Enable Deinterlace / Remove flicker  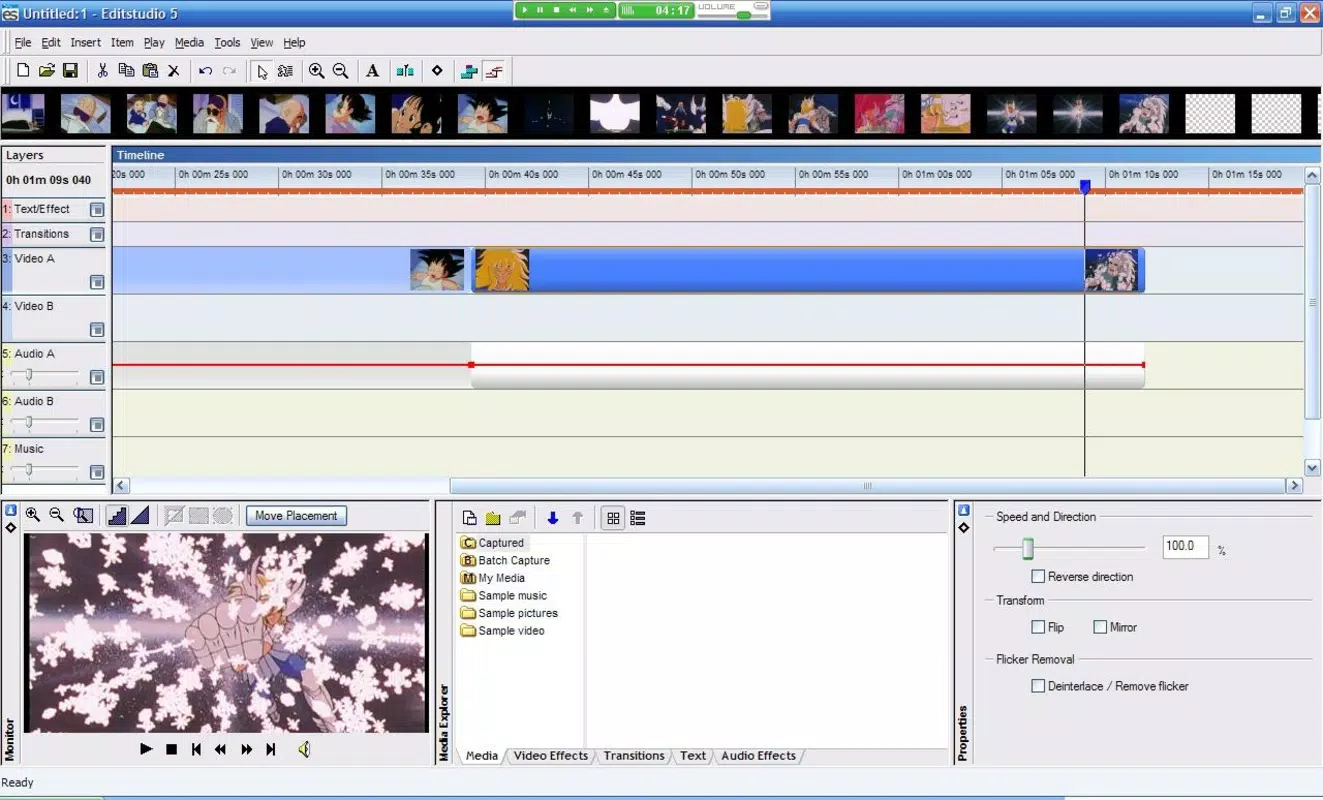click(x=1038, y=686)
